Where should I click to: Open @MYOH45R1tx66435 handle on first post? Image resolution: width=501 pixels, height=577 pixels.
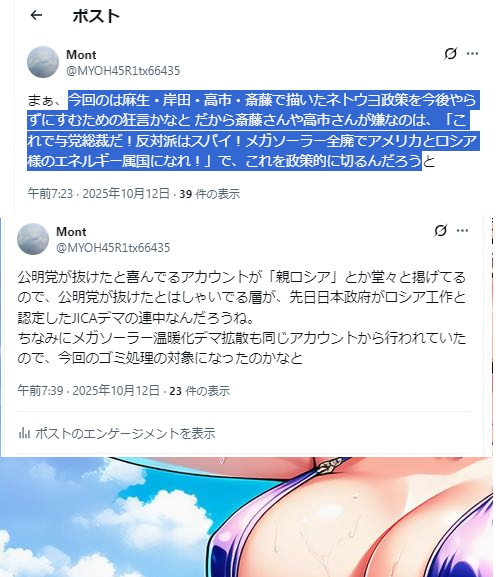(x=123, y=70)
